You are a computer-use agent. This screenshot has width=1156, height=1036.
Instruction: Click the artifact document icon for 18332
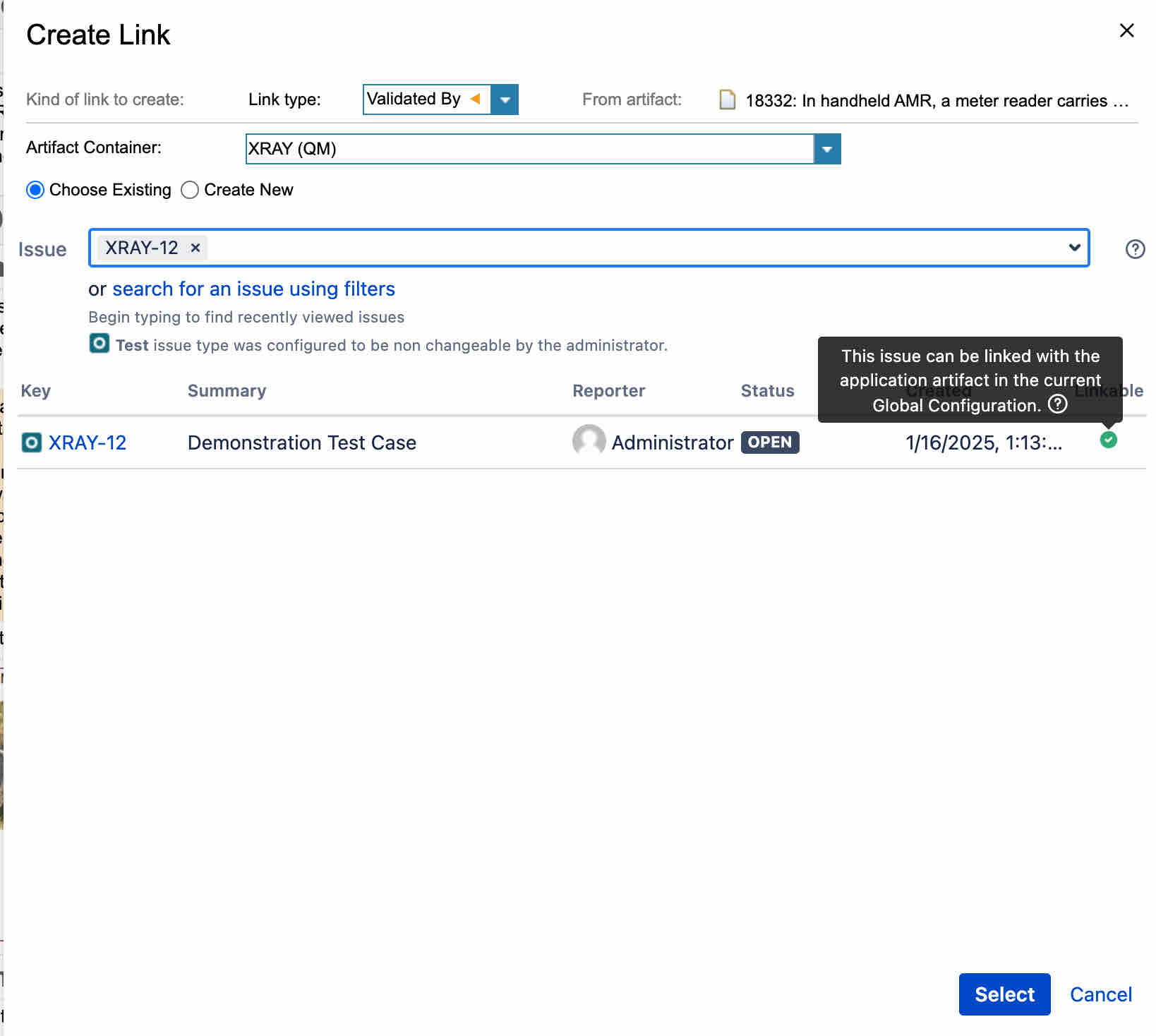click(727, 100)
